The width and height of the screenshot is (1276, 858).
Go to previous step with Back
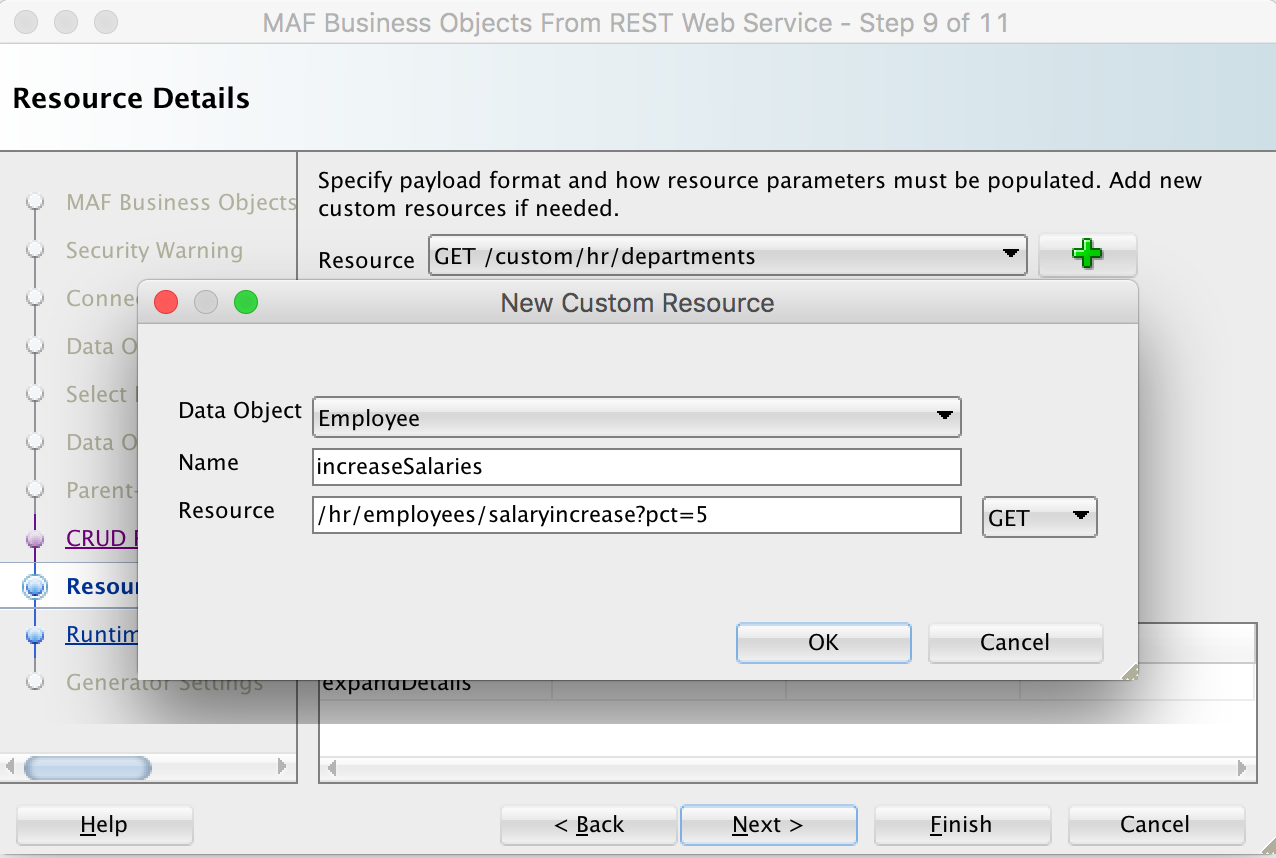[x=590, y=825]
